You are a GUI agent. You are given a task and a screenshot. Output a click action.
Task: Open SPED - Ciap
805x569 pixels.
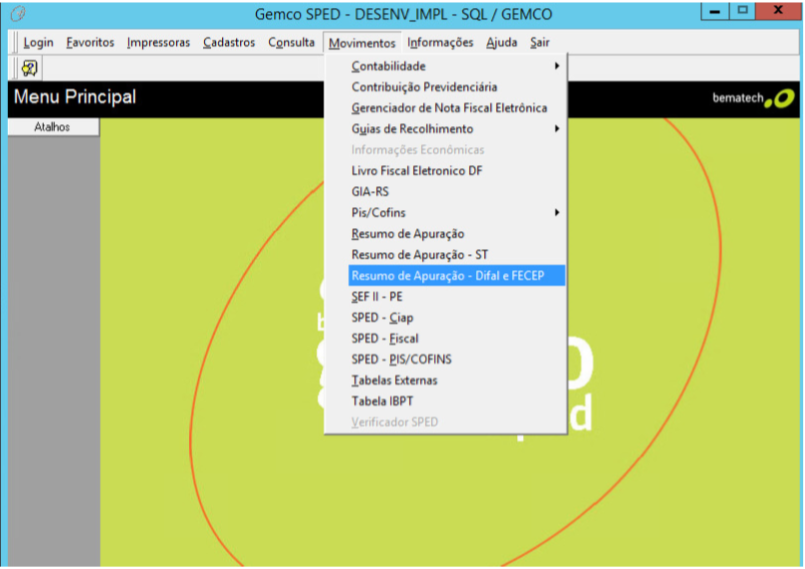pos(445,318)
